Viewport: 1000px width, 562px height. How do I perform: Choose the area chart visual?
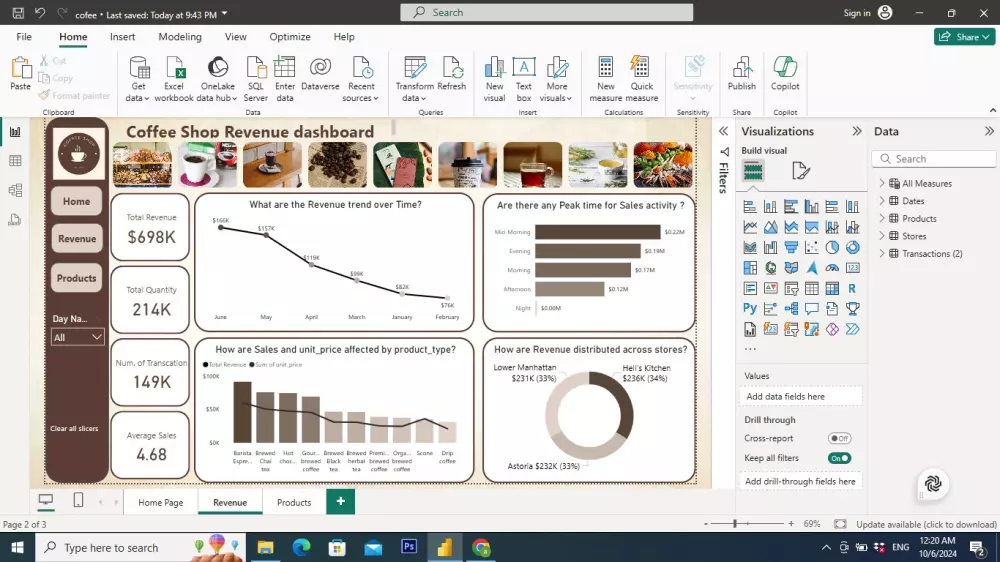click(770, 227)
